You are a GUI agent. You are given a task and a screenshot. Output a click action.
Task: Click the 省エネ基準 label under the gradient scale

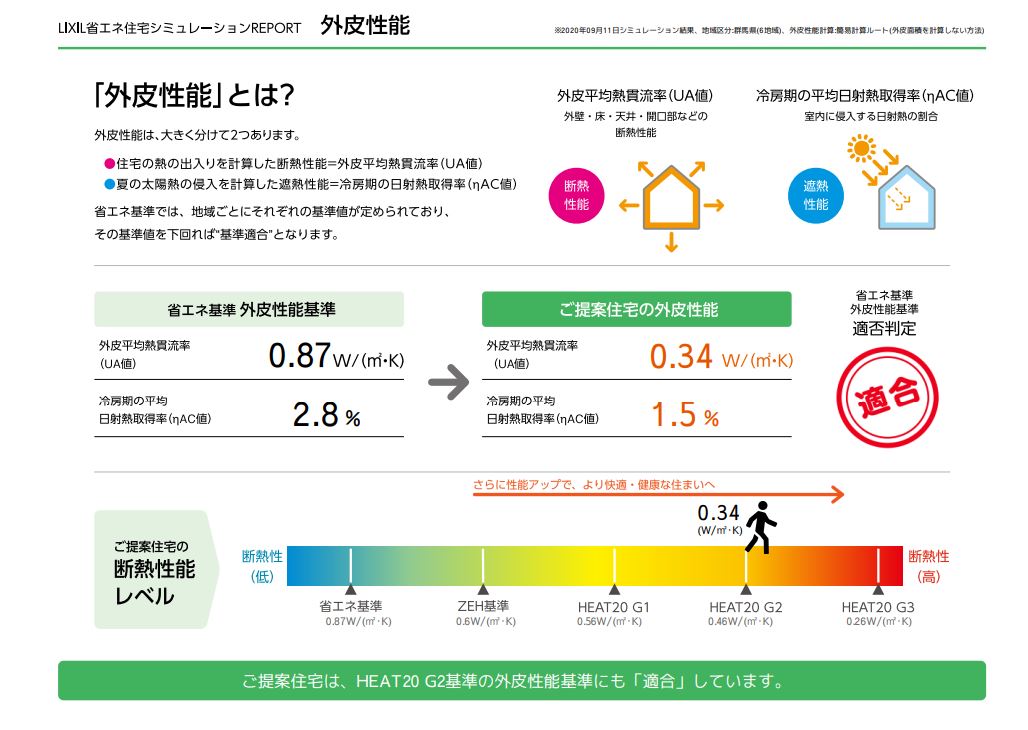coord(351,607)
